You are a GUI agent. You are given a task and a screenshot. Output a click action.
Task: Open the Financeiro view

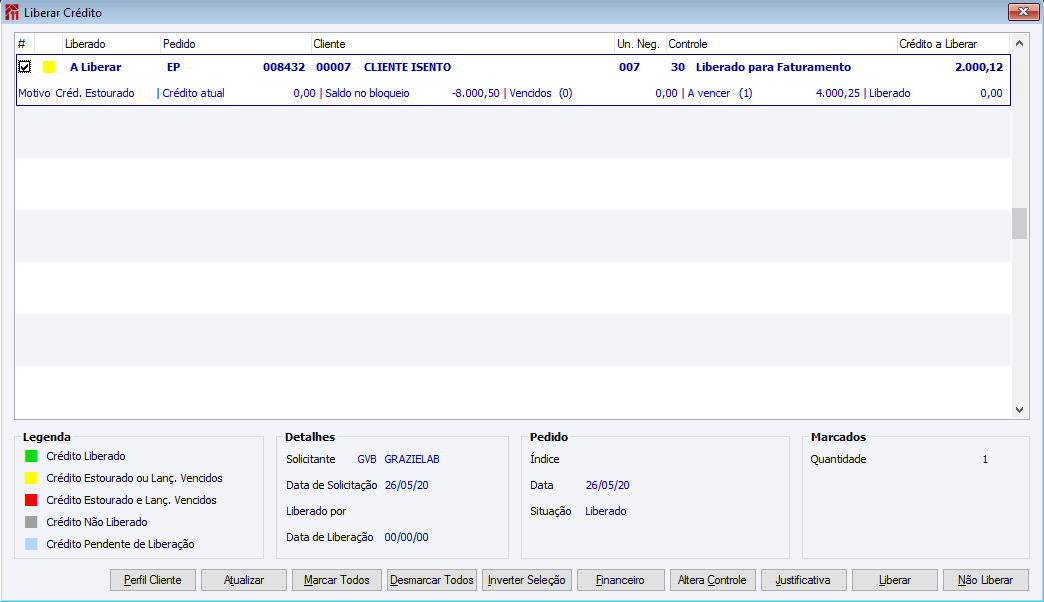pos(621,580)
